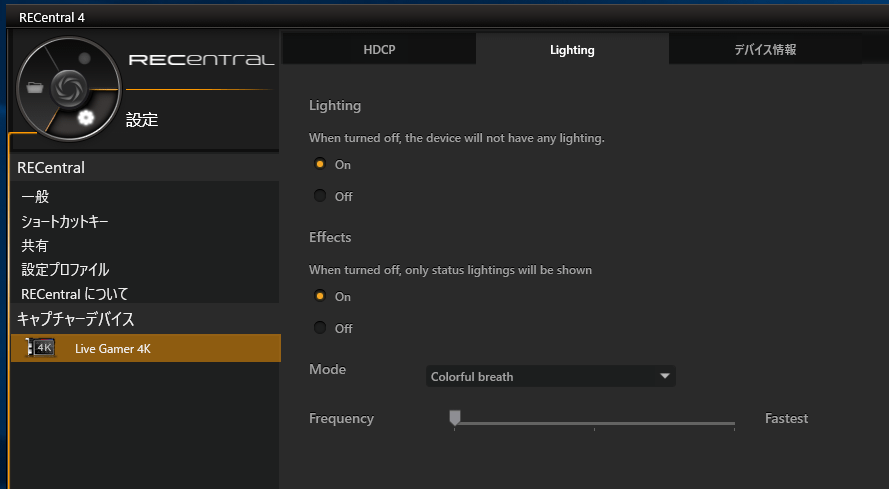Switch to the HDCP tab

(x=379, y=49)
